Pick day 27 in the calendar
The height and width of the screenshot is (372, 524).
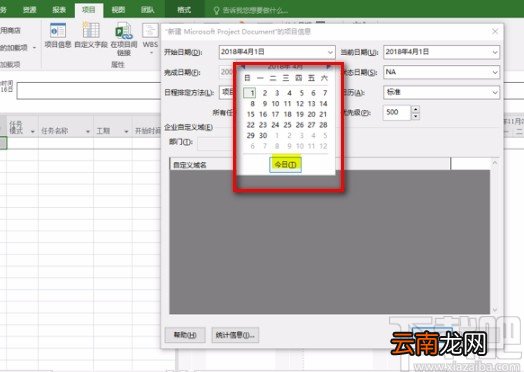[x=311, y=125]
